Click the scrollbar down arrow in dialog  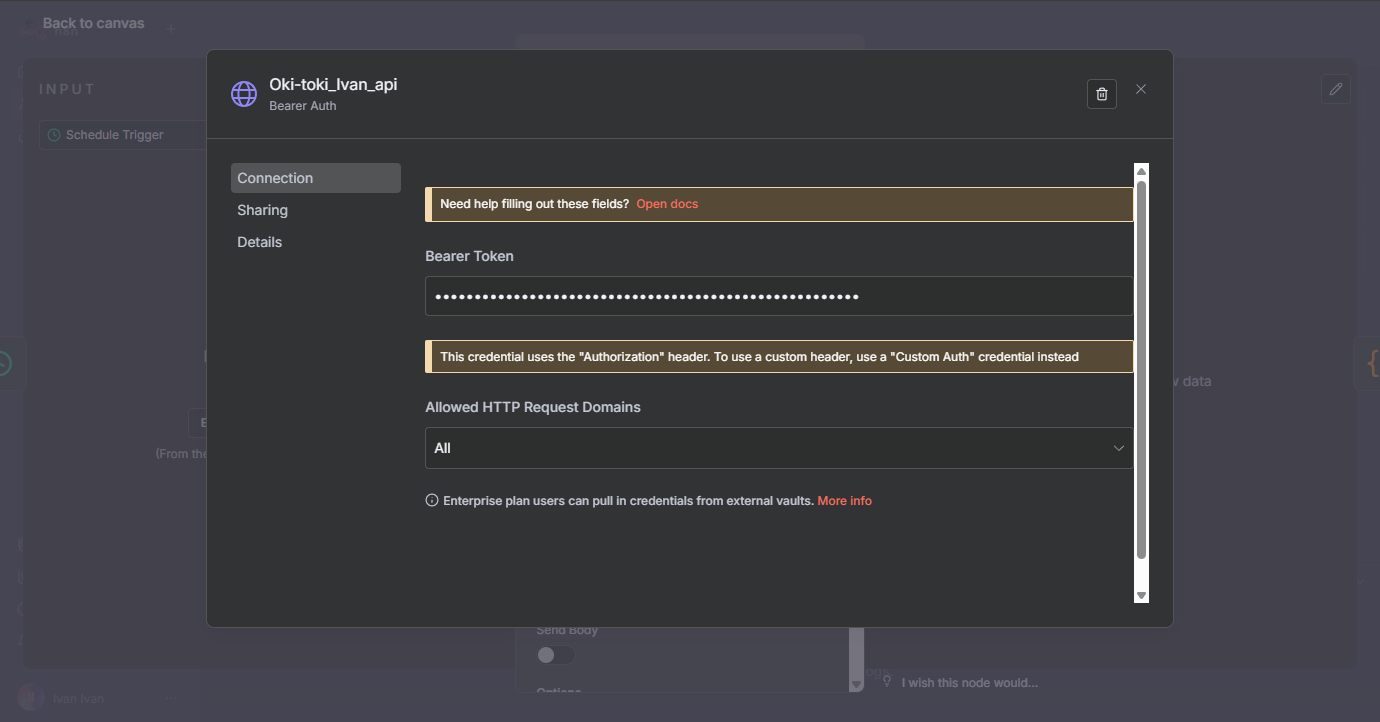pyautogui.click(x=1141, y=595)
